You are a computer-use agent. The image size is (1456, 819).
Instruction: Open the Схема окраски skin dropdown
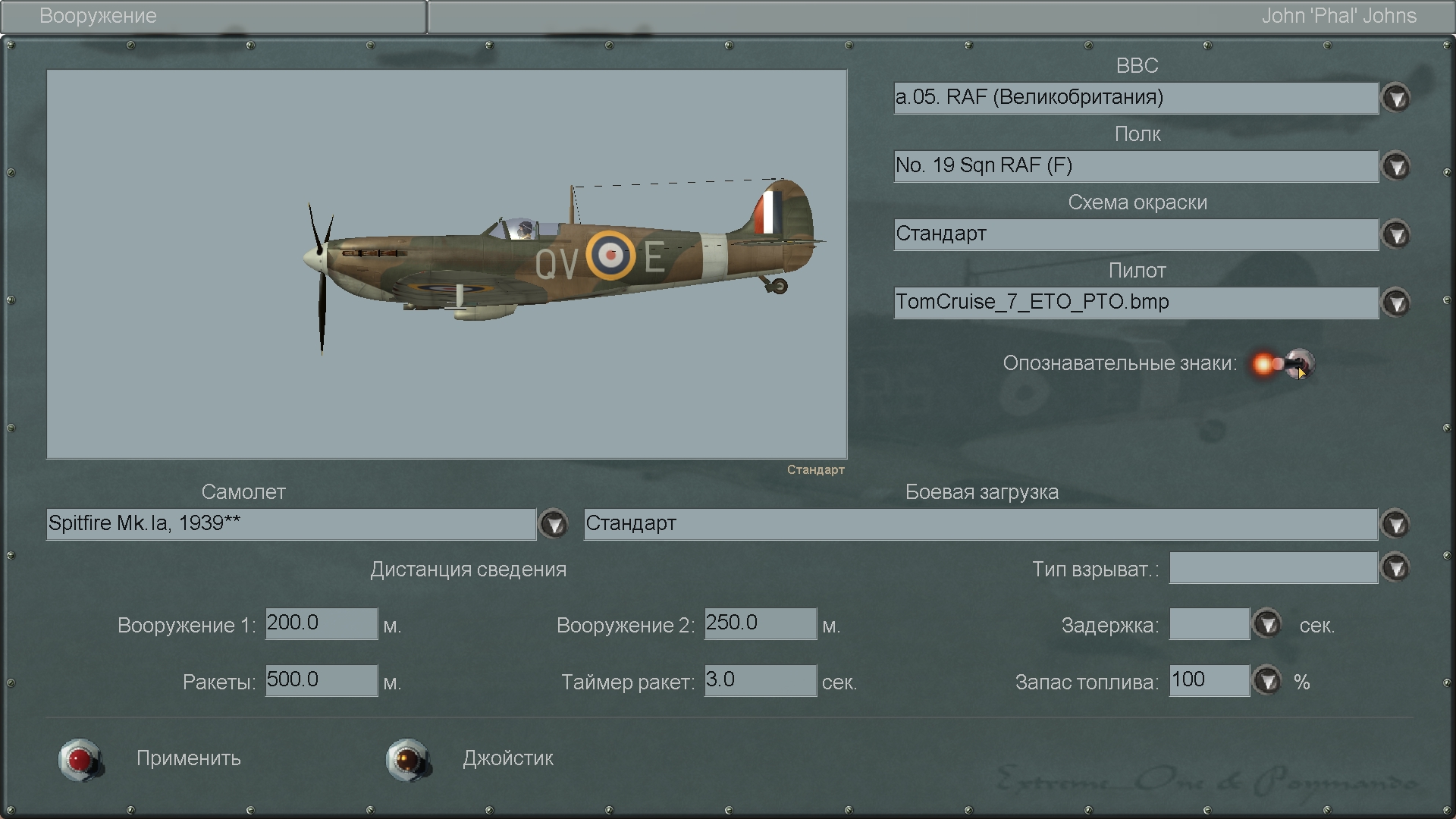[1395, 234]
